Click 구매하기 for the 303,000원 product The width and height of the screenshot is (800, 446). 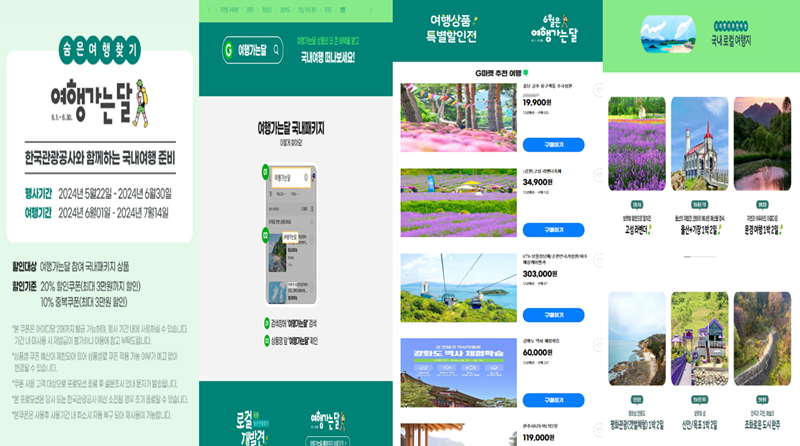554,315
